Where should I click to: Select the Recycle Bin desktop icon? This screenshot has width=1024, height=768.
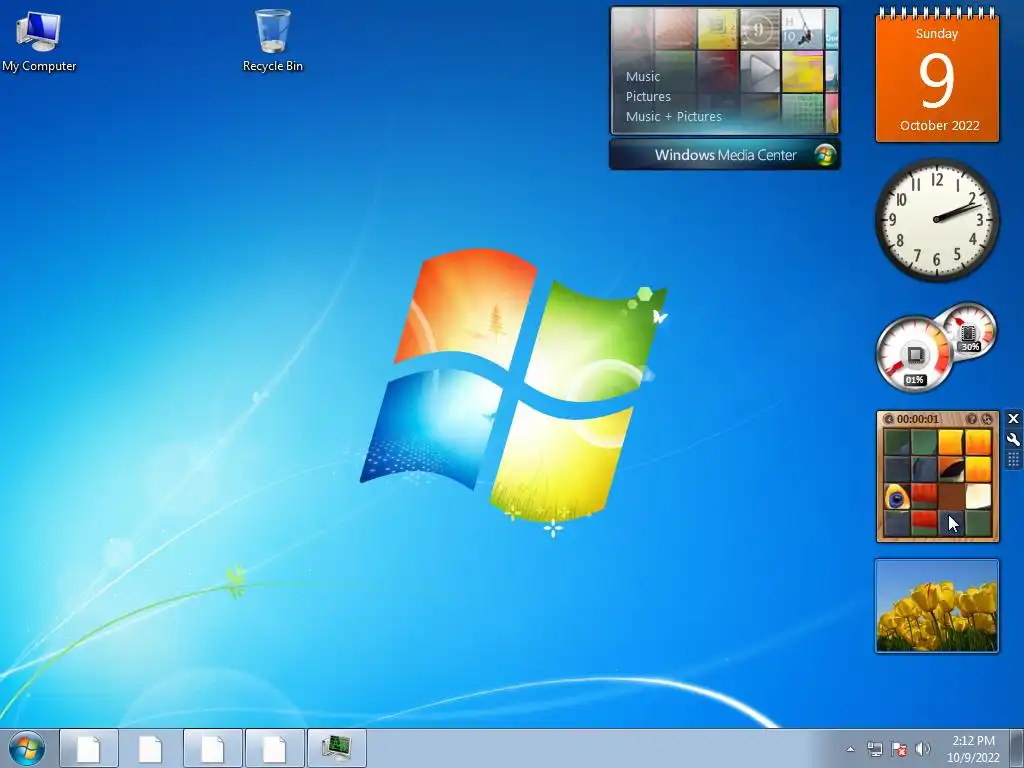272,41
